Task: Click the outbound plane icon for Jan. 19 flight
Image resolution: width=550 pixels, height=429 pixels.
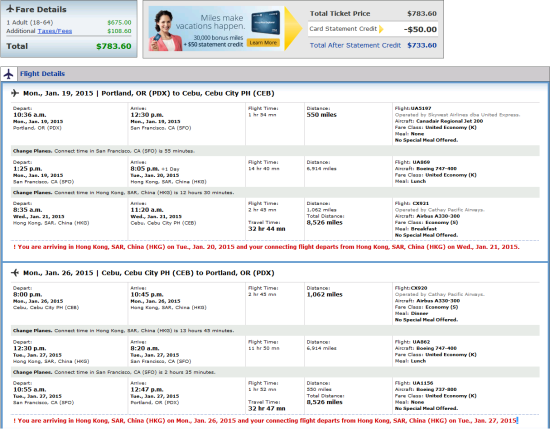Action: (x=15, y=93)
